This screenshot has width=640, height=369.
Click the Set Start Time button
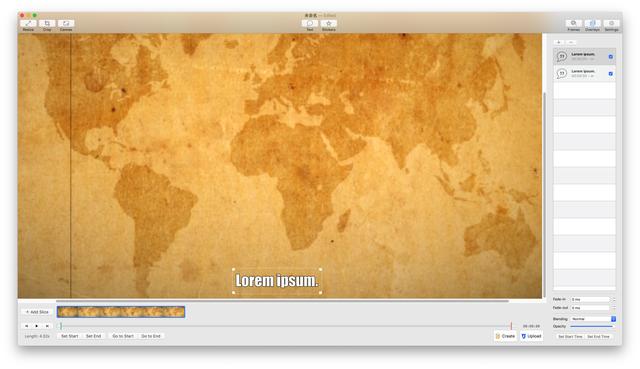pos(570,336)
